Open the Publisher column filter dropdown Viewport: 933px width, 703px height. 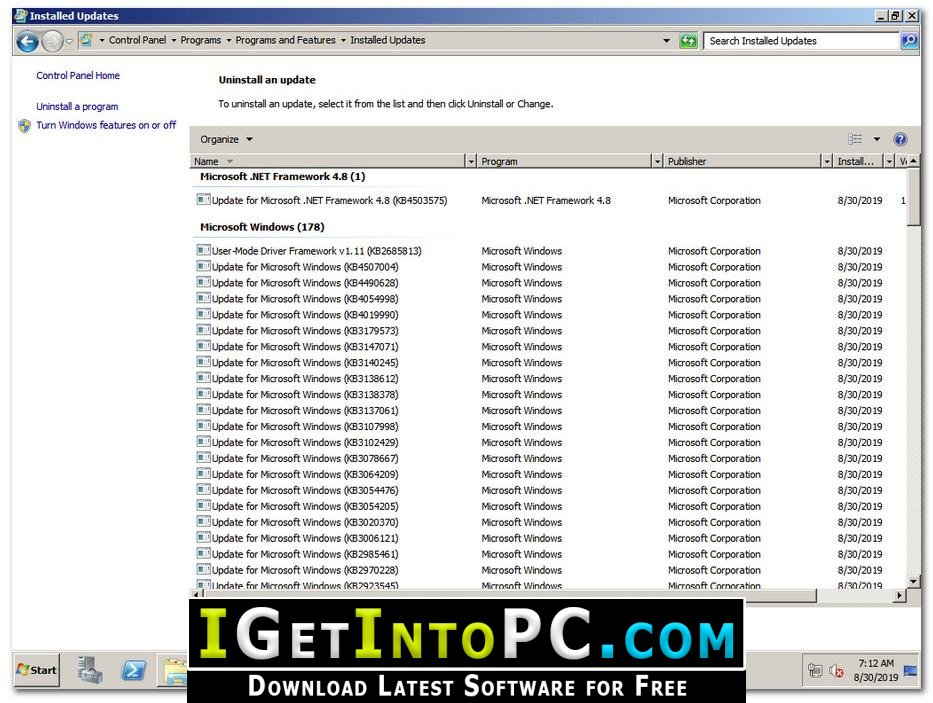[826, 161]
